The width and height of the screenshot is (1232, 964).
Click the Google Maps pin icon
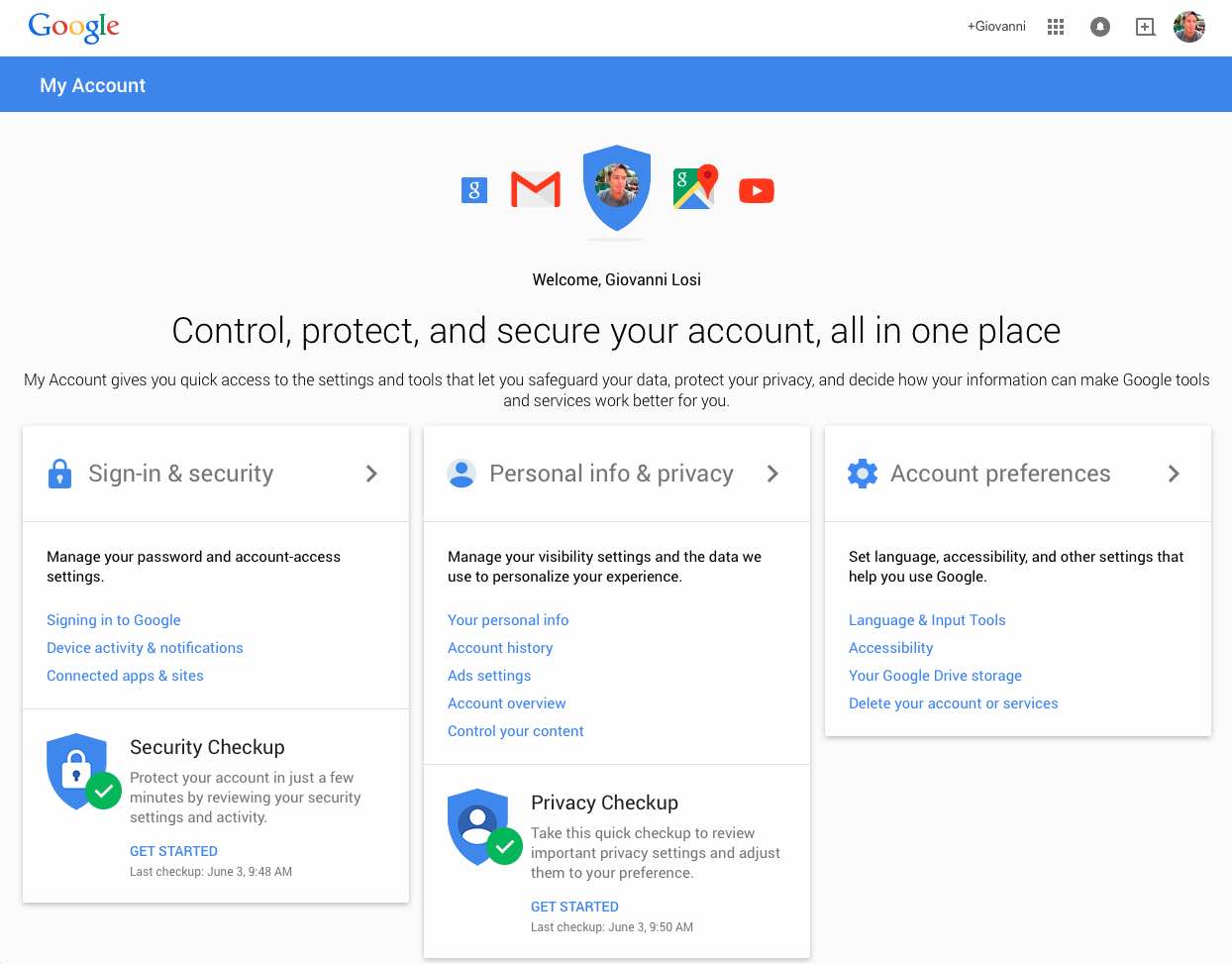coord(695,188)
